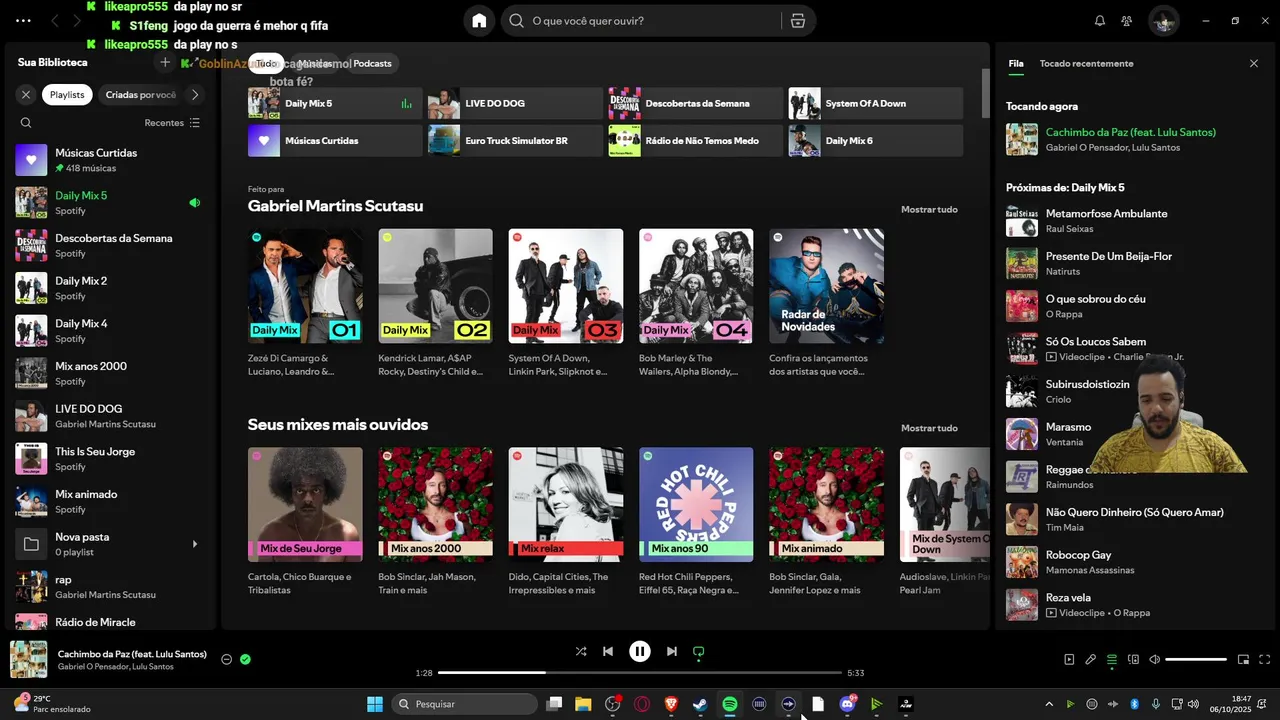Open the Friend Activity icon

1127,20
